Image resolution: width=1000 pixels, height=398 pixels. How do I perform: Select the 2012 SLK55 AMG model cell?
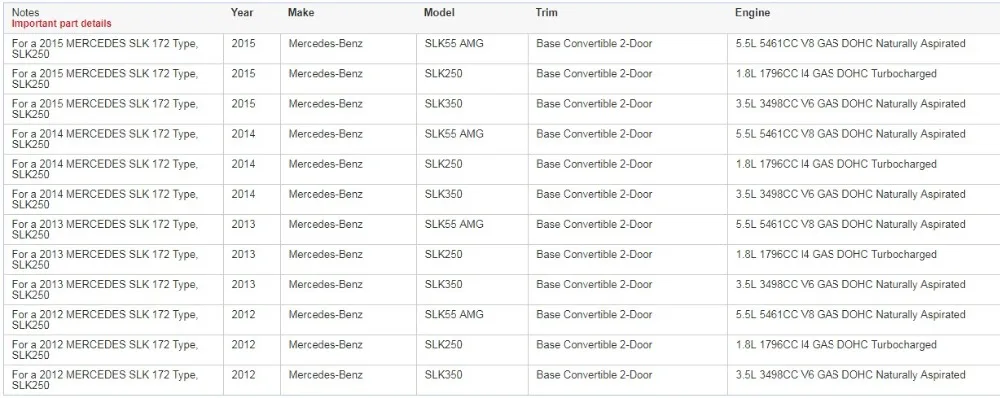[472, 320]
